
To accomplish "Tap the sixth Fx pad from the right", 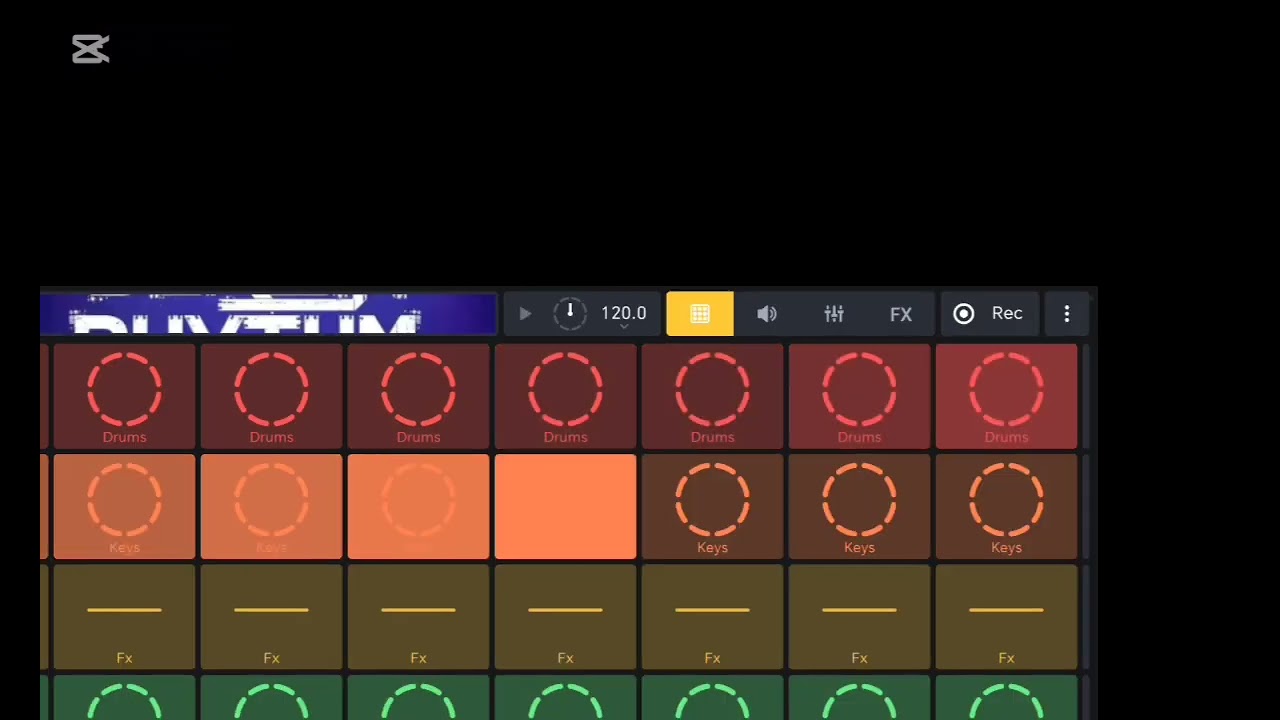I will click(271, 617).
